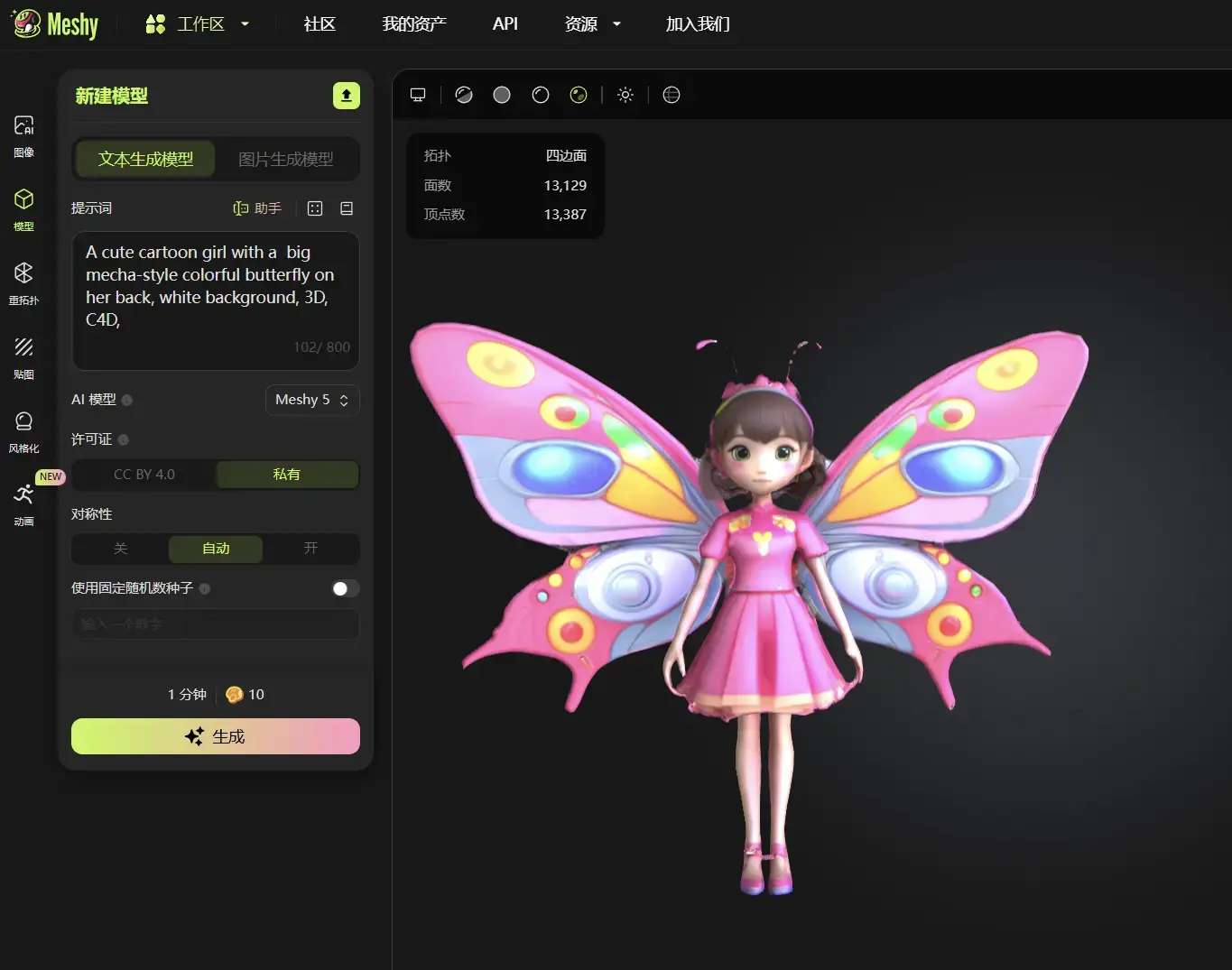Select the 贴图 icon in the sidebar
The image size is (1232, 970).
tap(23, 356)
